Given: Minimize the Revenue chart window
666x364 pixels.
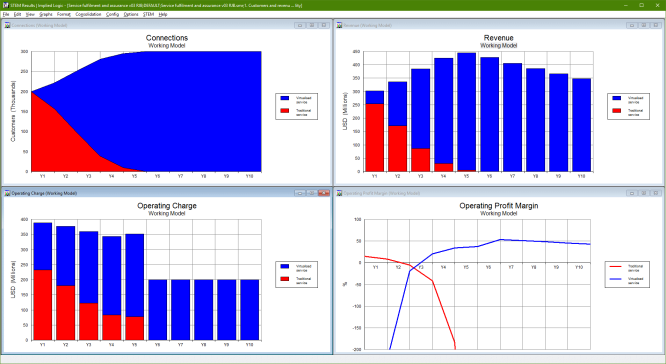Looking at the screenshot, I should (632, 25).
